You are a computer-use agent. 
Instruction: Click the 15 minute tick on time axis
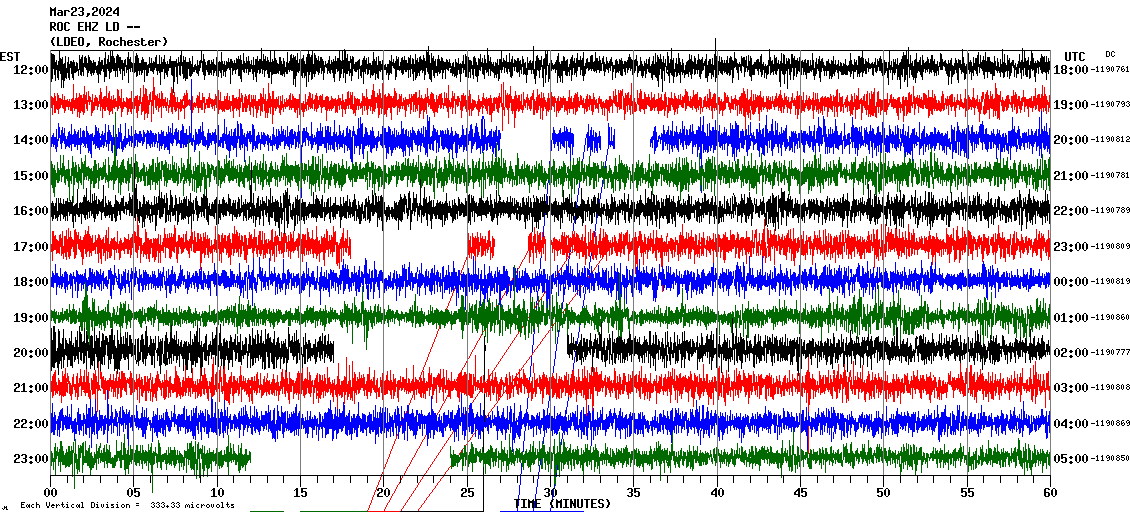click(x=300, y=493)
